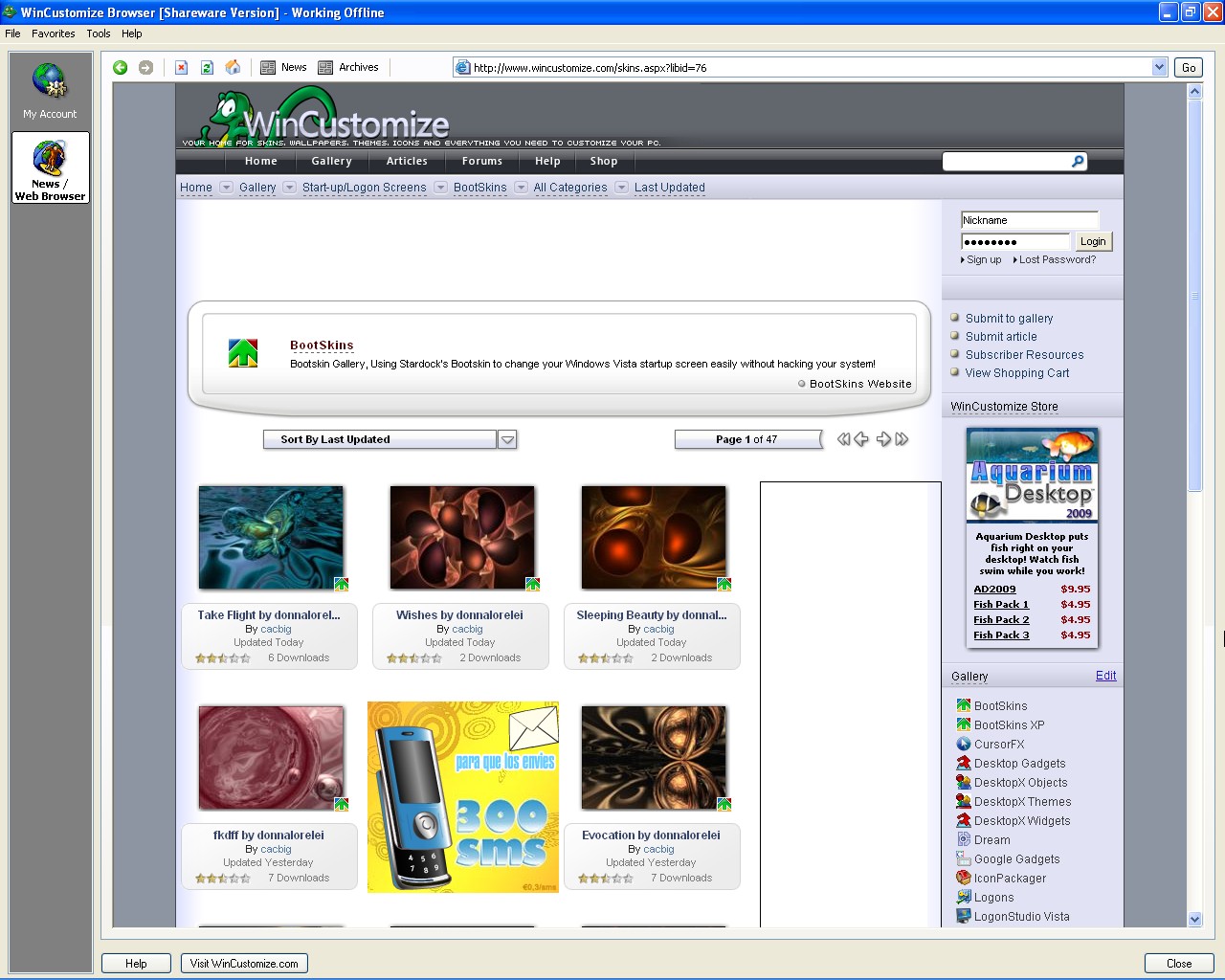This screenshot has width=1225, height=980.
Task: Click the Login button
Action: click(x=1093, y=242)
